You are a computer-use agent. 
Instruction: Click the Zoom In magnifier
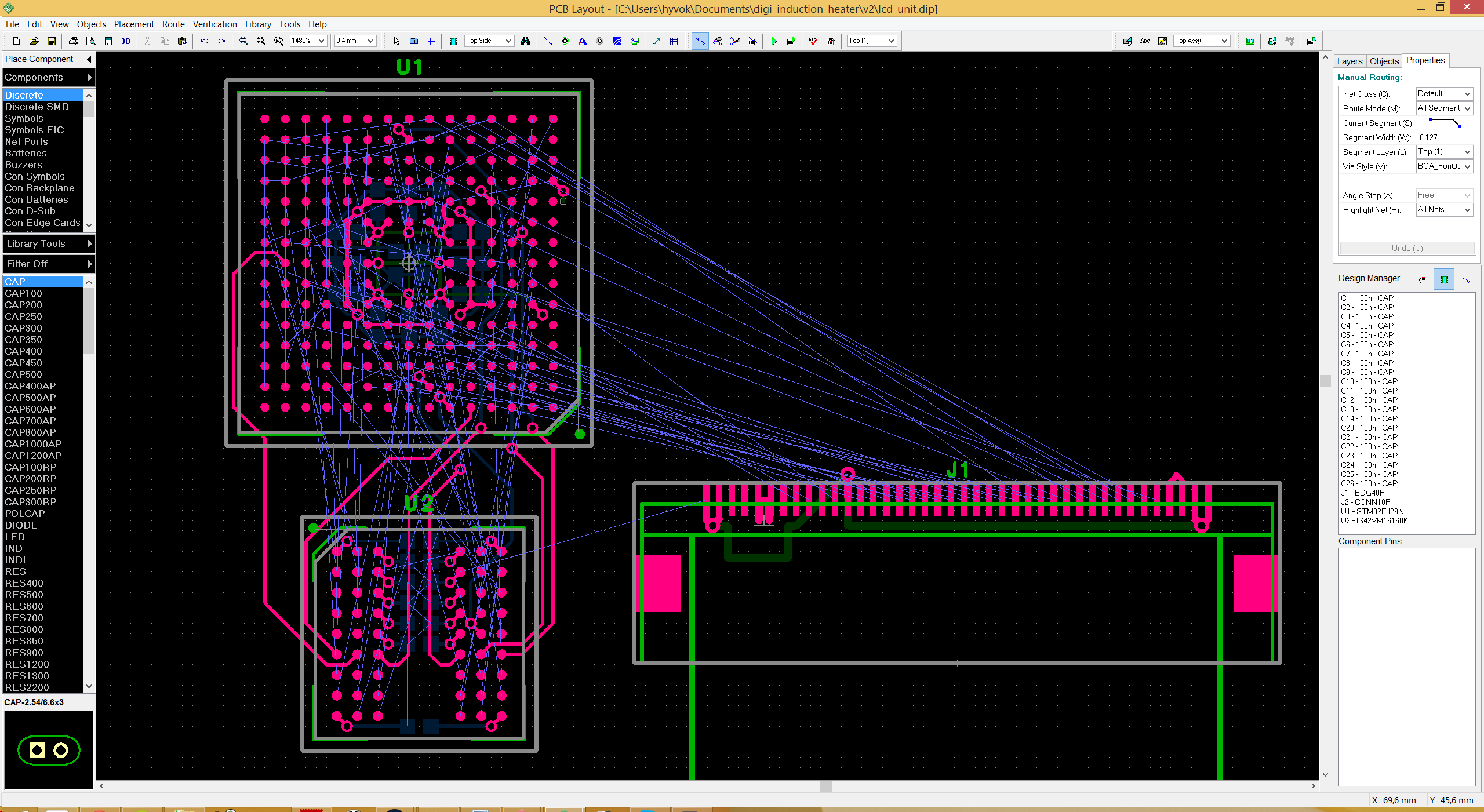(x=243, y=41)
